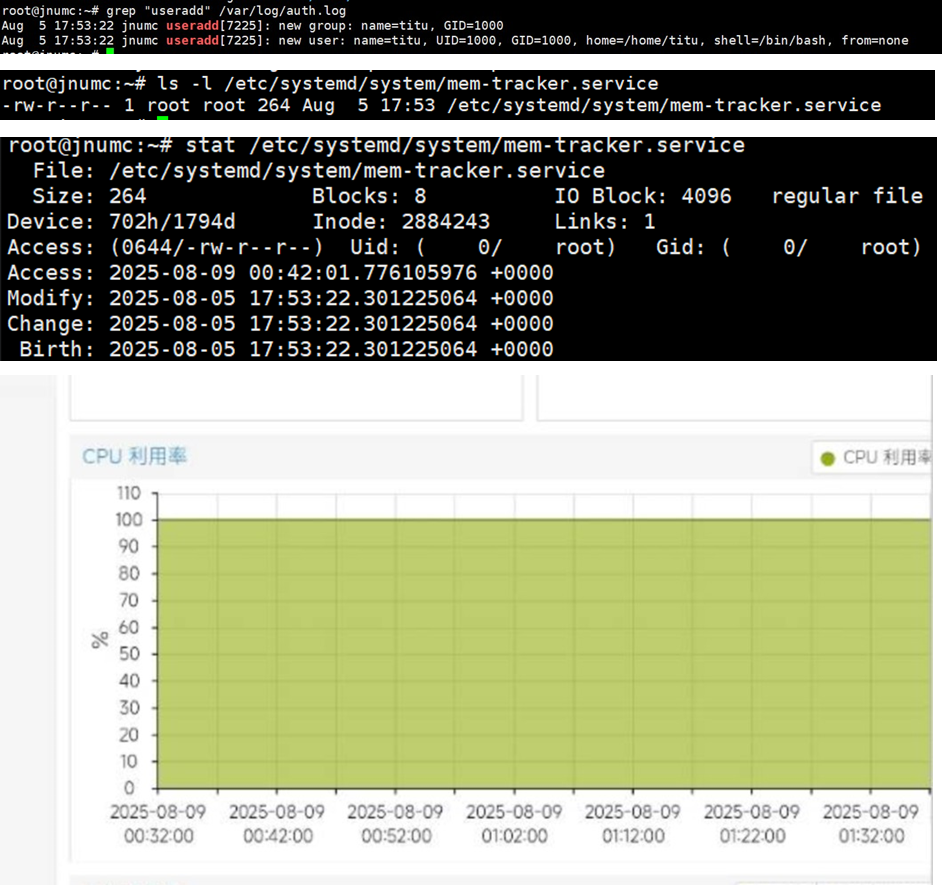Click the Modify timestamp line in stat output
The image size is (942, 885).
click(x=280, y=298)
